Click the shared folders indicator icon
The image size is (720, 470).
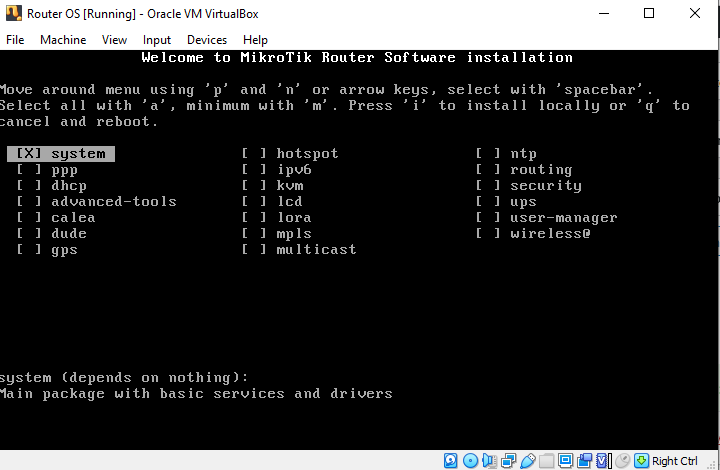coord(546,460)
